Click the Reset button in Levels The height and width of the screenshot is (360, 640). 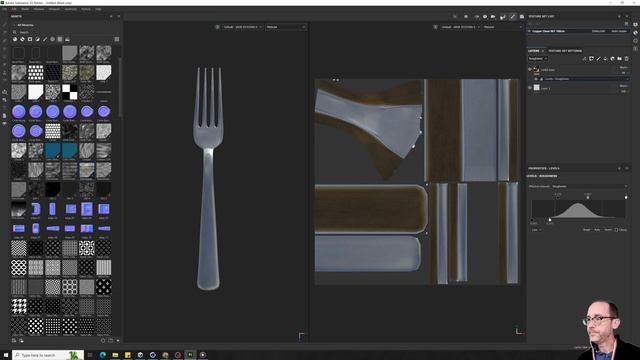587,230
